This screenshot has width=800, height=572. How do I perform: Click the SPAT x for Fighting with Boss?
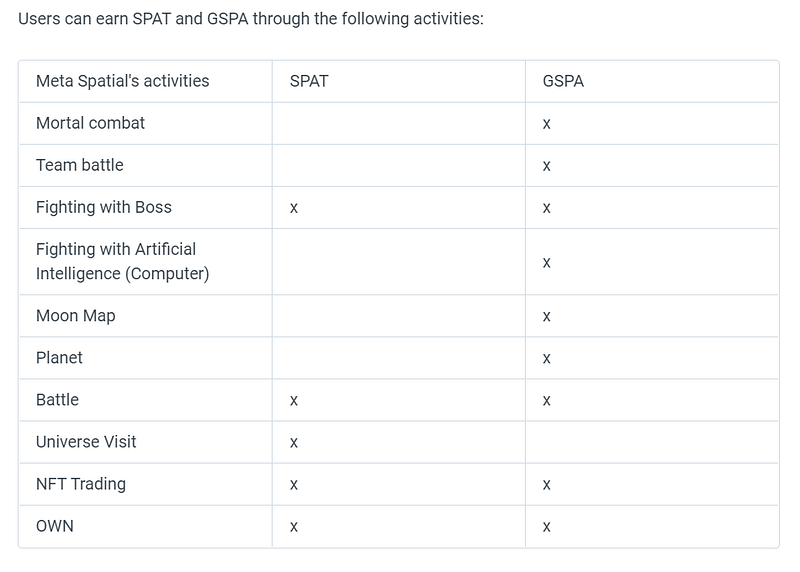(294, 208)
